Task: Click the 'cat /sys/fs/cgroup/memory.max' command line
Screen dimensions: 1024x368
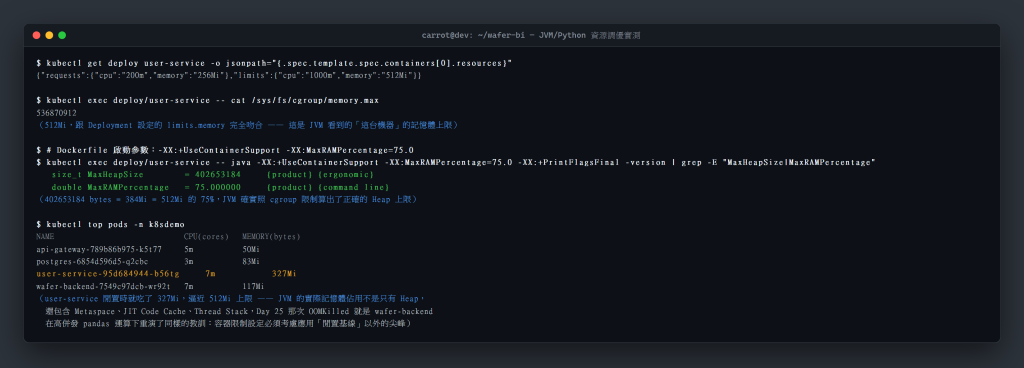Action: coord(208,100)
